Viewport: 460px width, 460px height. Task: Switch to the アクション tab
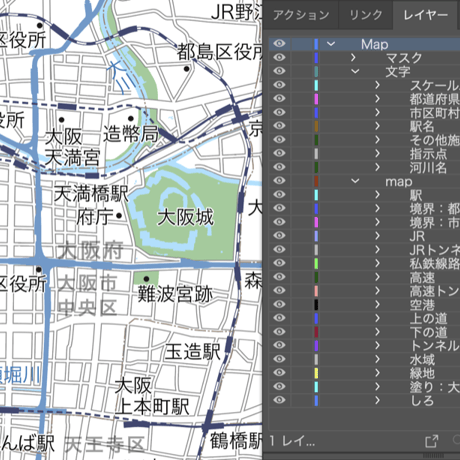coord(301,15)
